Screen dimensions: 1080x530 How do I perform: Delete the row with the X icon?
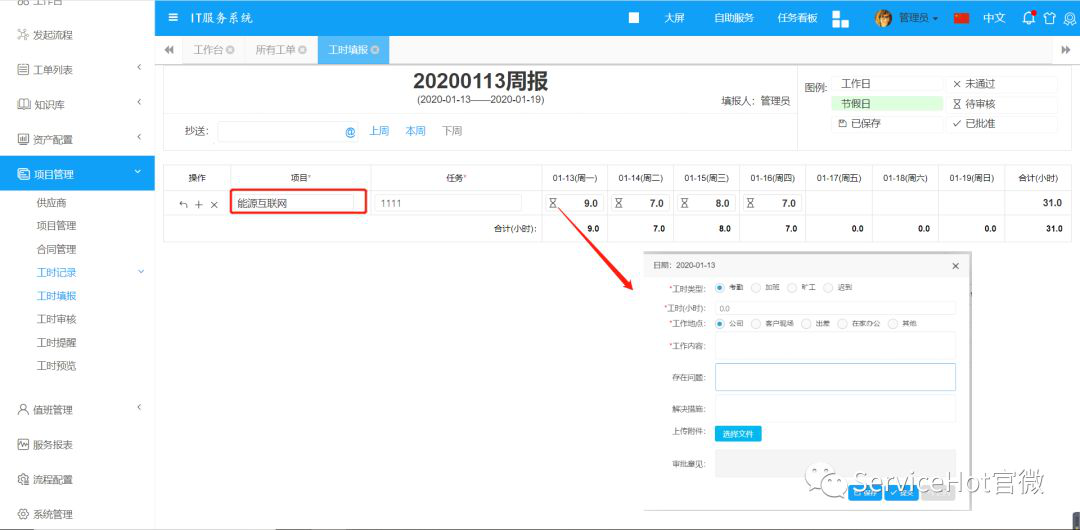(214, 204)
